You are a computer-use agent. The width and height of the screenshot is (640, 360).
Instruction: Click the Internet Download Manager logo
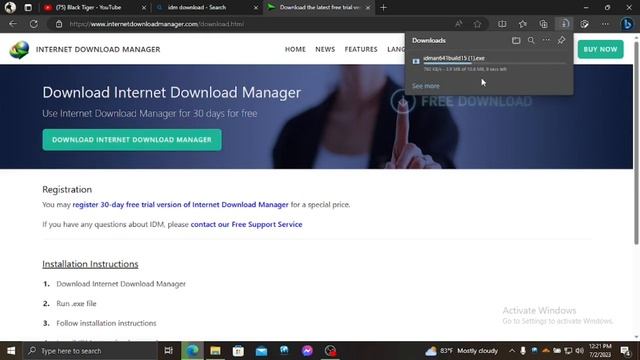point(19,49)
